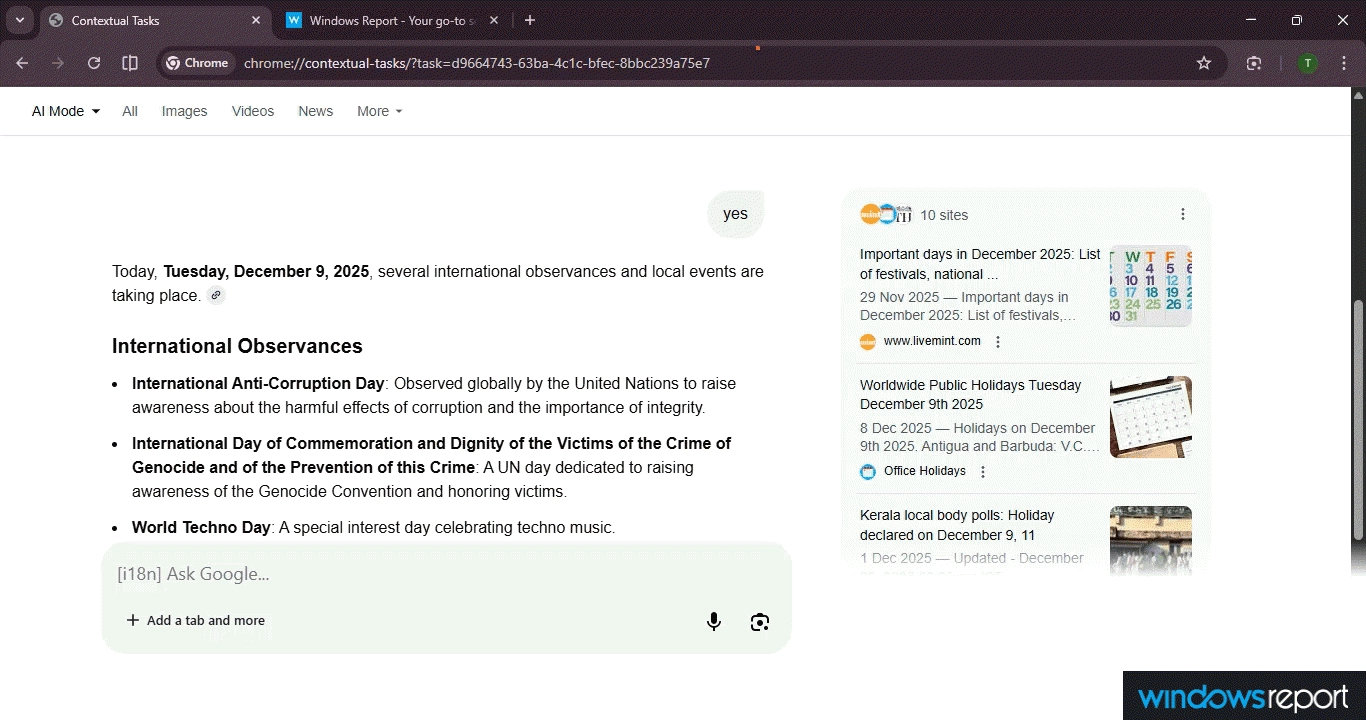Open Google Lens camera search in prompt box
Screen dimensions: 1366x720
[x=759, y=621]
